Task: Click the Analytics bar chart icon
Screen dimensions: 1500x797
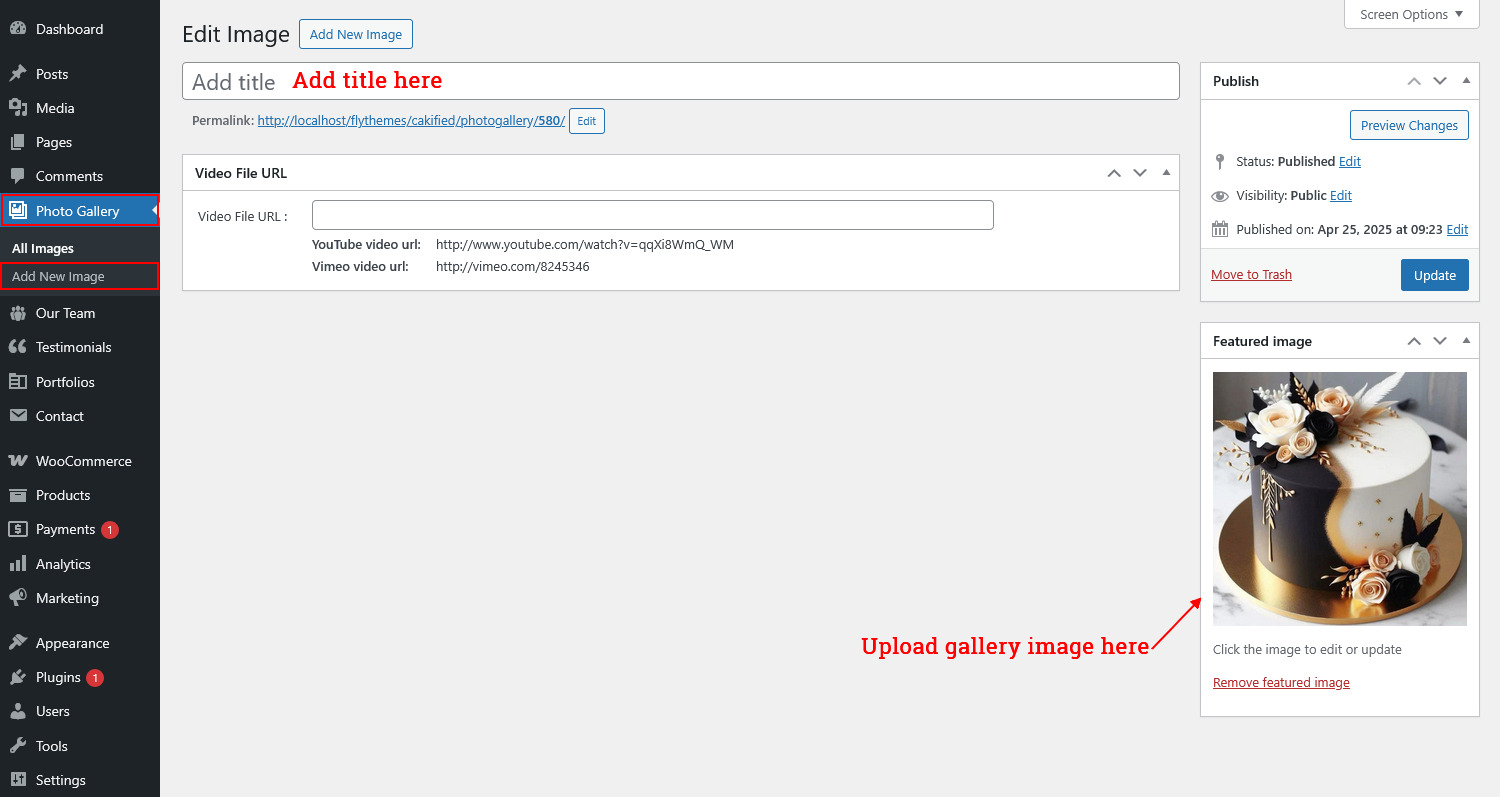Action: [17, 564]
